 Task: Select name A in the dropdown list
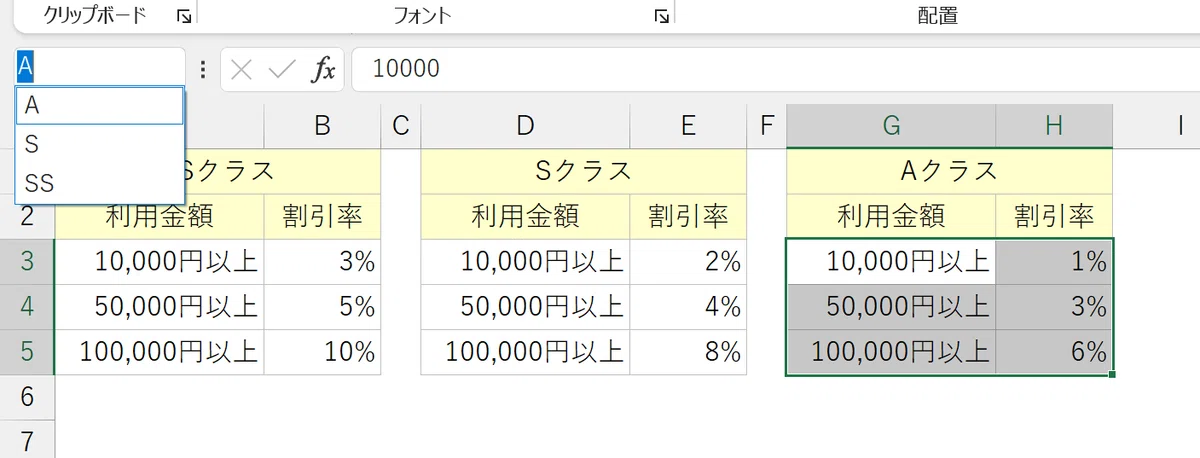point(99,106)
